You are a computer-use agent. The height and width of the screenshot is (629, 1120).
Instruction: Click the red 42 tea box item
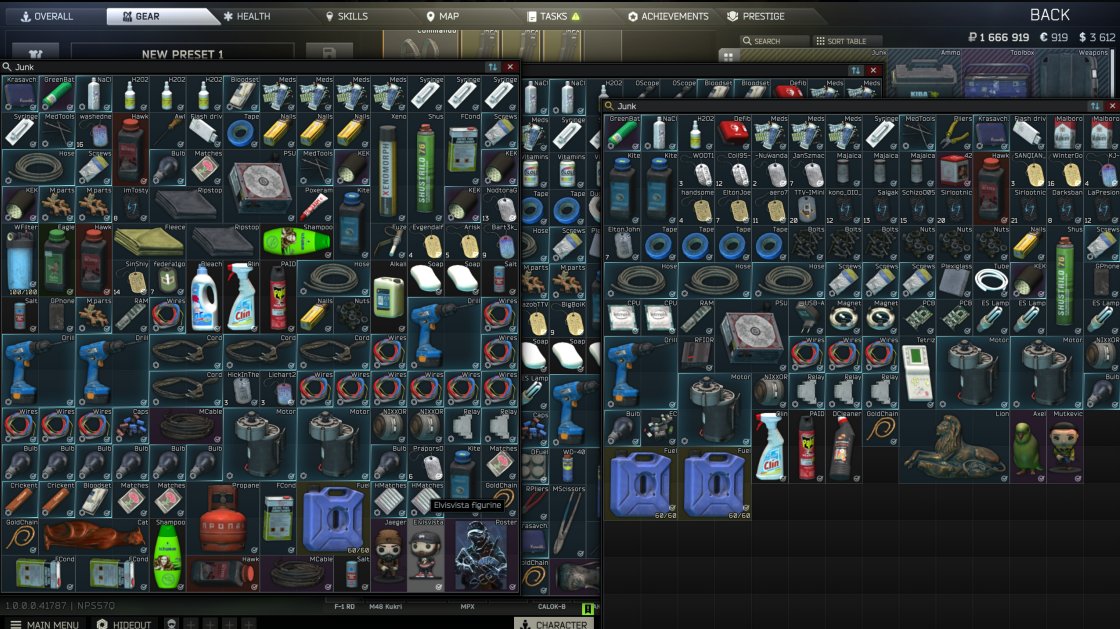coord(954,169)
